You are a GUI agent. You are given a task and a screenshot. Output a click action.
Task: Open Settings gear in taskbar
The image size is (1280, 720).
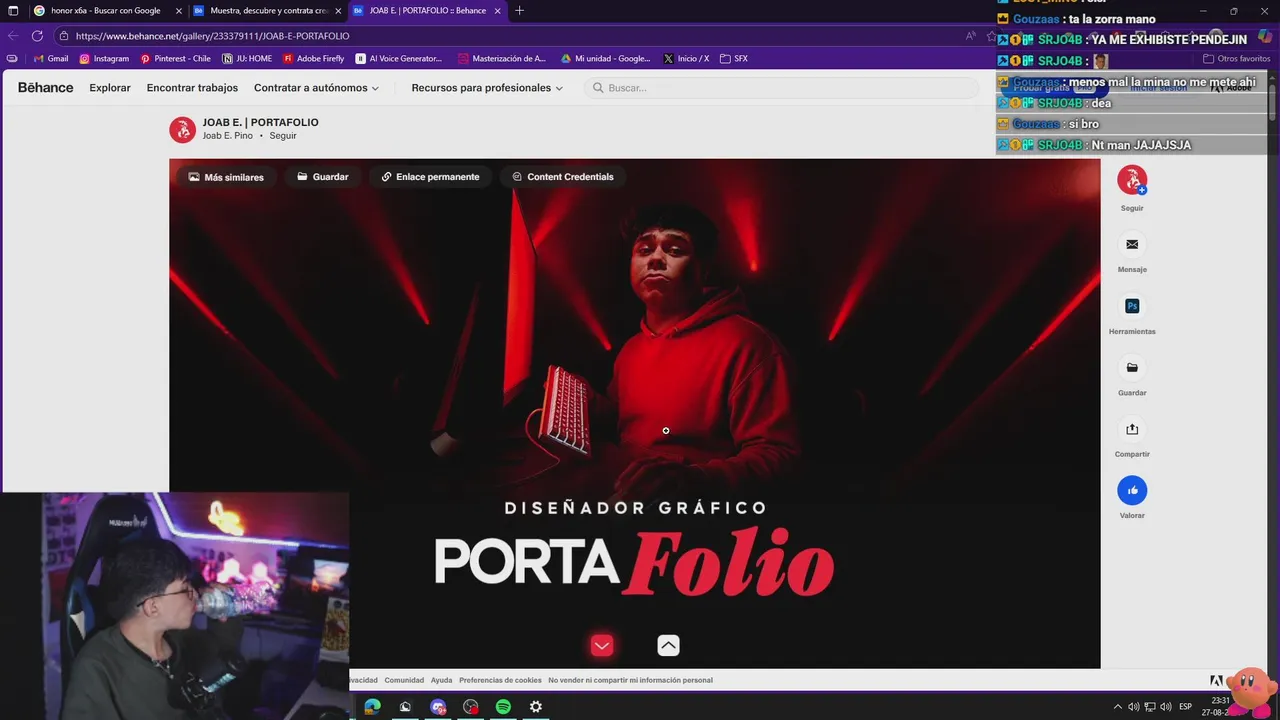click(x=536, y=707)
